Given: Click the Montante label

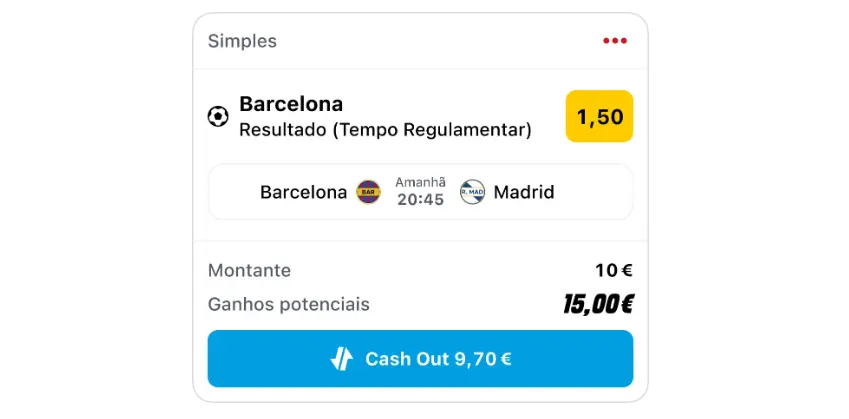Looking at the screenshot, I should [249, 270].
